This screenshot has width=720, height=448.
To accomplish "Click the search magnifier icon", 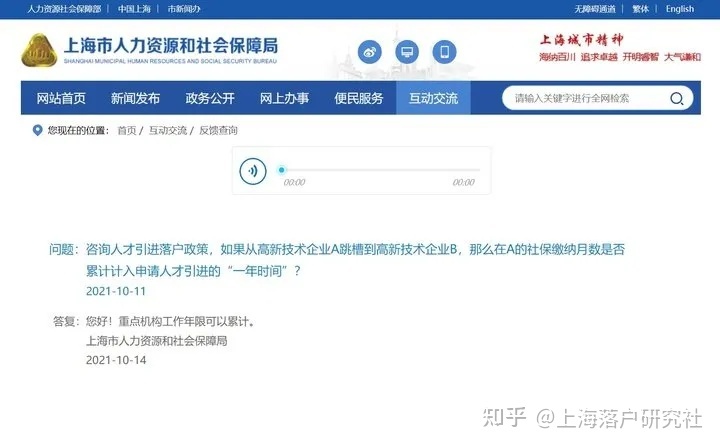I will click(x=676, y=98).
